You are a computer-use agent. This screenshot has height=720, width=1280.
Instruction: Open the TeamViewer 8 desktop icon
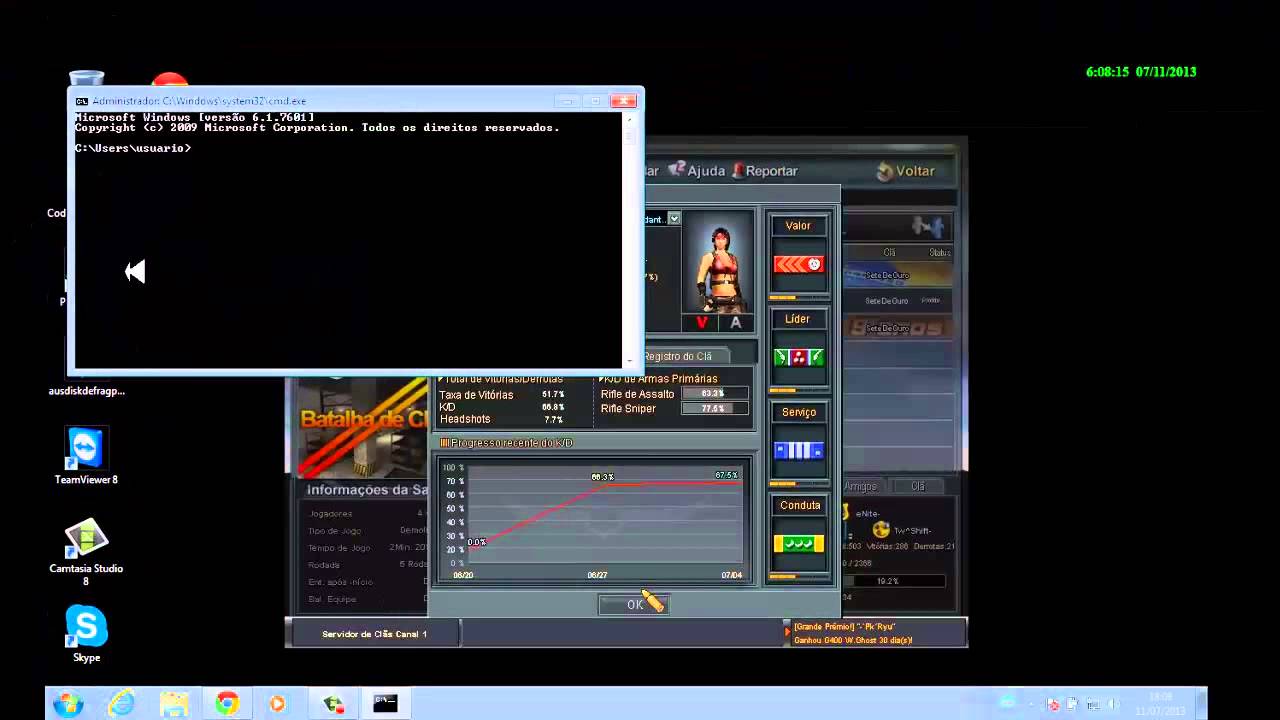86,457
